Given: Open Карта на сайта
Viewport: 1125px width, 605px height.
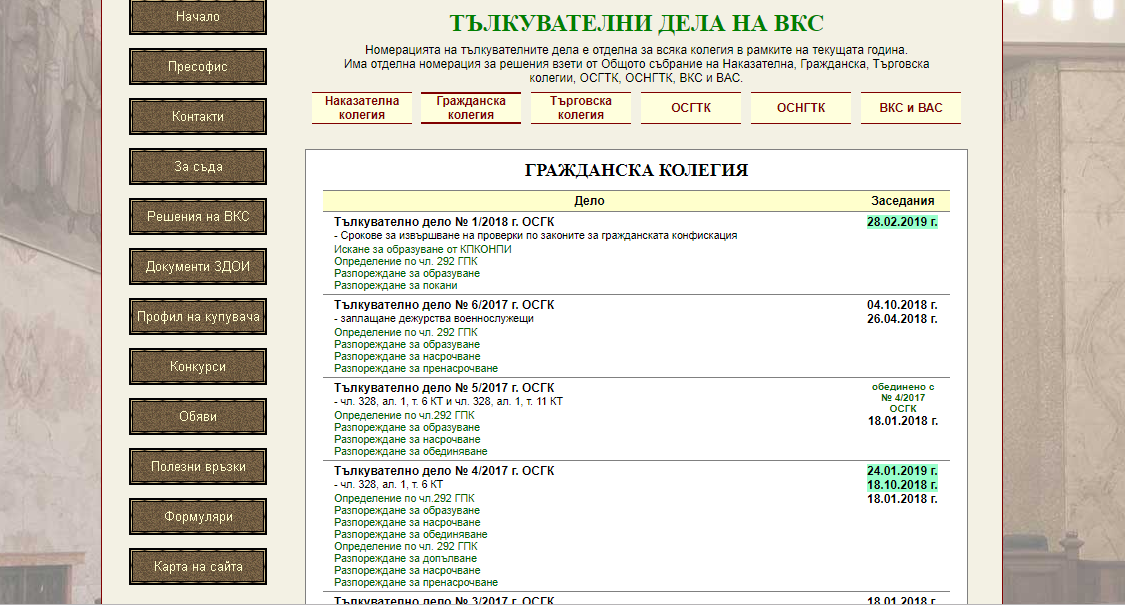Looking at the screenshot, I should (x=198, y=566).
